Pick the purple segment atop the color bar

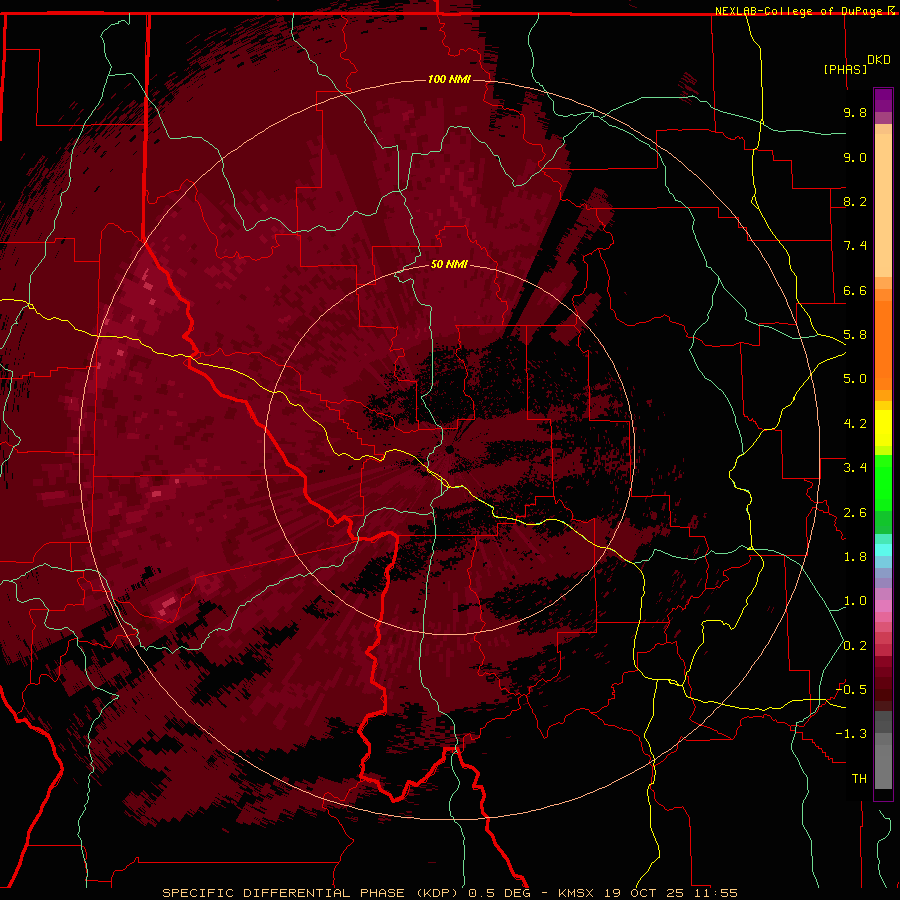(883, 100)
